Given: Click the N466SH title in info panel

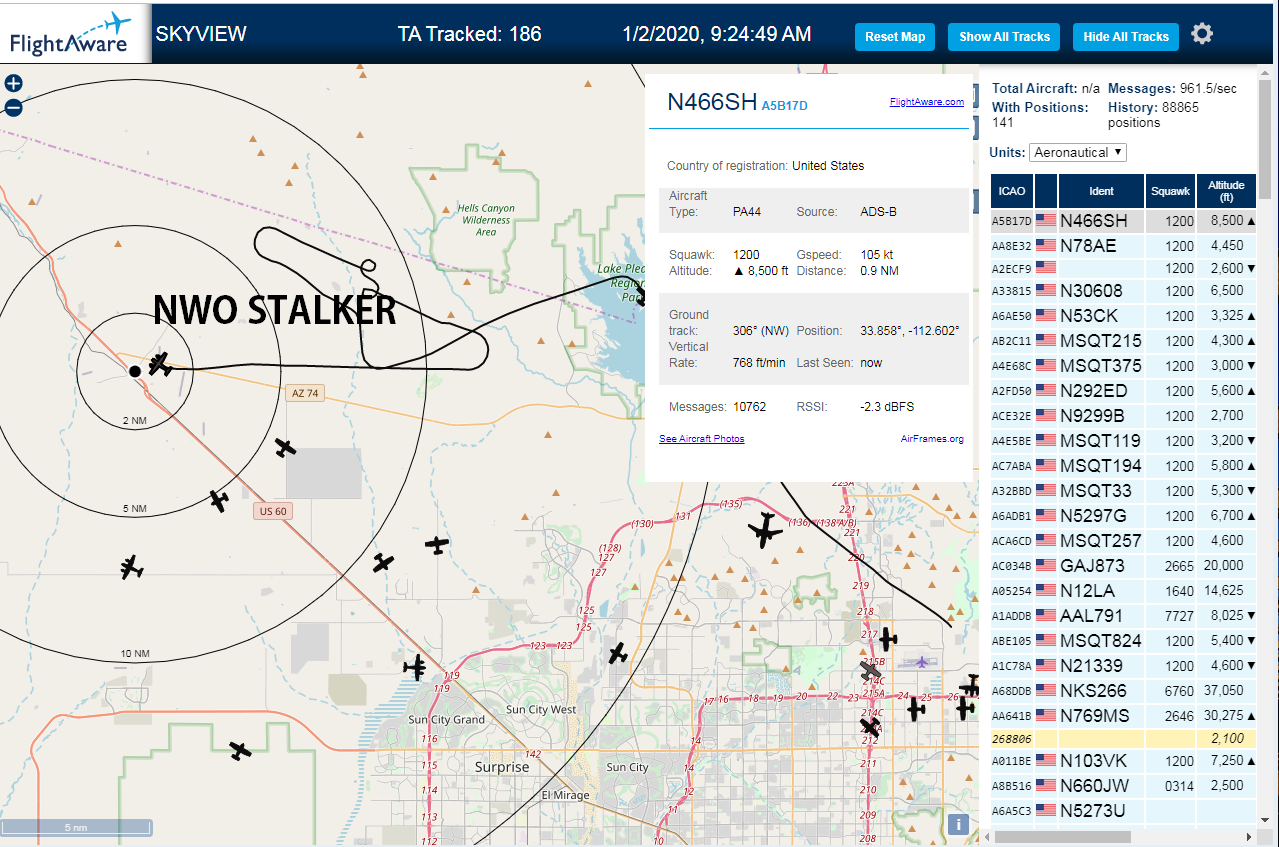Looking at the screenshot, I should point(712,102).
